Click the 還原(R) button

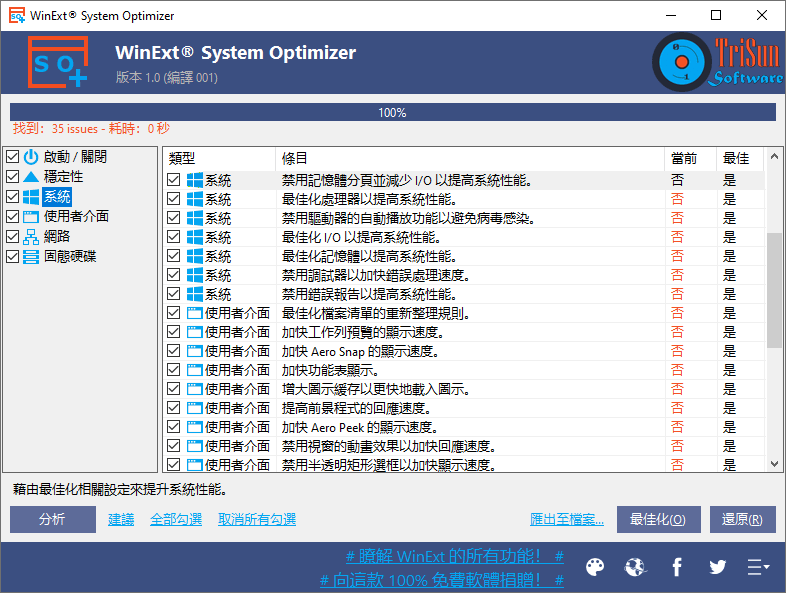click(x=742, y=519)
